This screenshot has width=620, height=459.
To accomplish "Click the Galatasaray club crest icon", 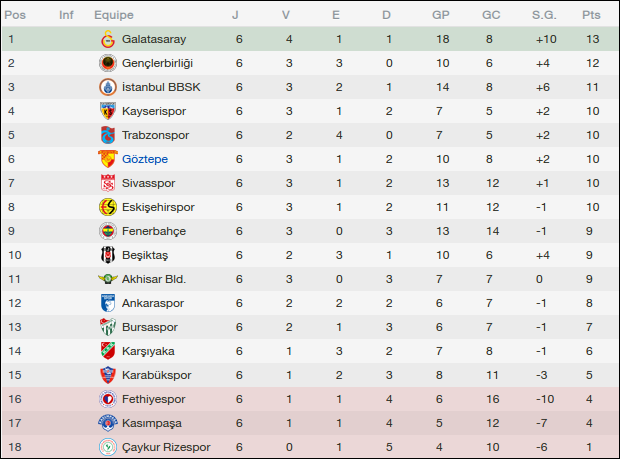I will tap(107, 39).
